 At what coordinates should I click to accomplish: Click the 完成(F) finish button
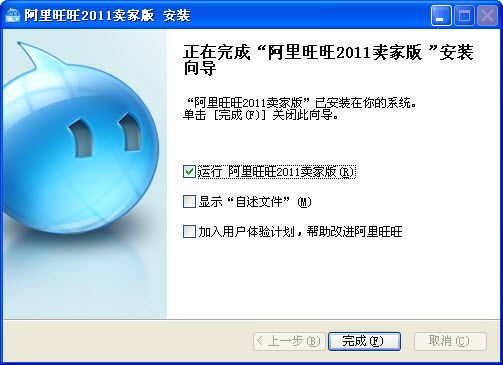(364, 341)
